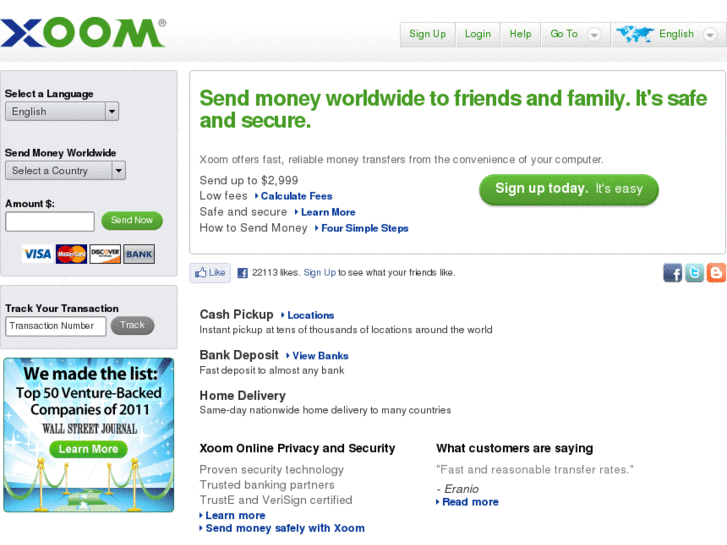Click the Visa card icon
The height and width of the screenshot is (545, 727).
(37, 254)
